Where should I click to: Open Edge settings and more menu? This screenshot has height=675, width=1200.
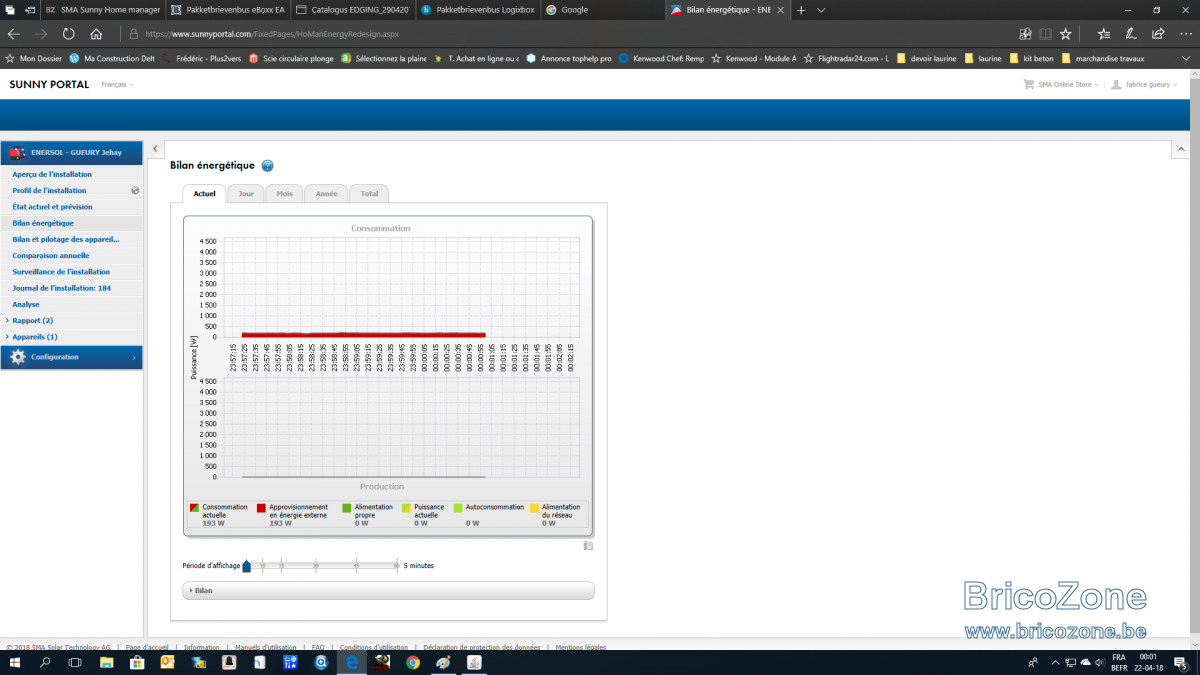[1184, 33]
